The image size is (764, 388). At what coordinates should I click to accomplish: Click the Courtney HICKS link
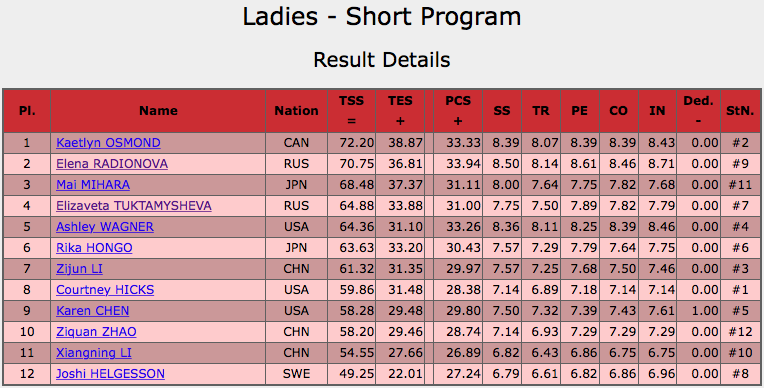coord(105,290)
